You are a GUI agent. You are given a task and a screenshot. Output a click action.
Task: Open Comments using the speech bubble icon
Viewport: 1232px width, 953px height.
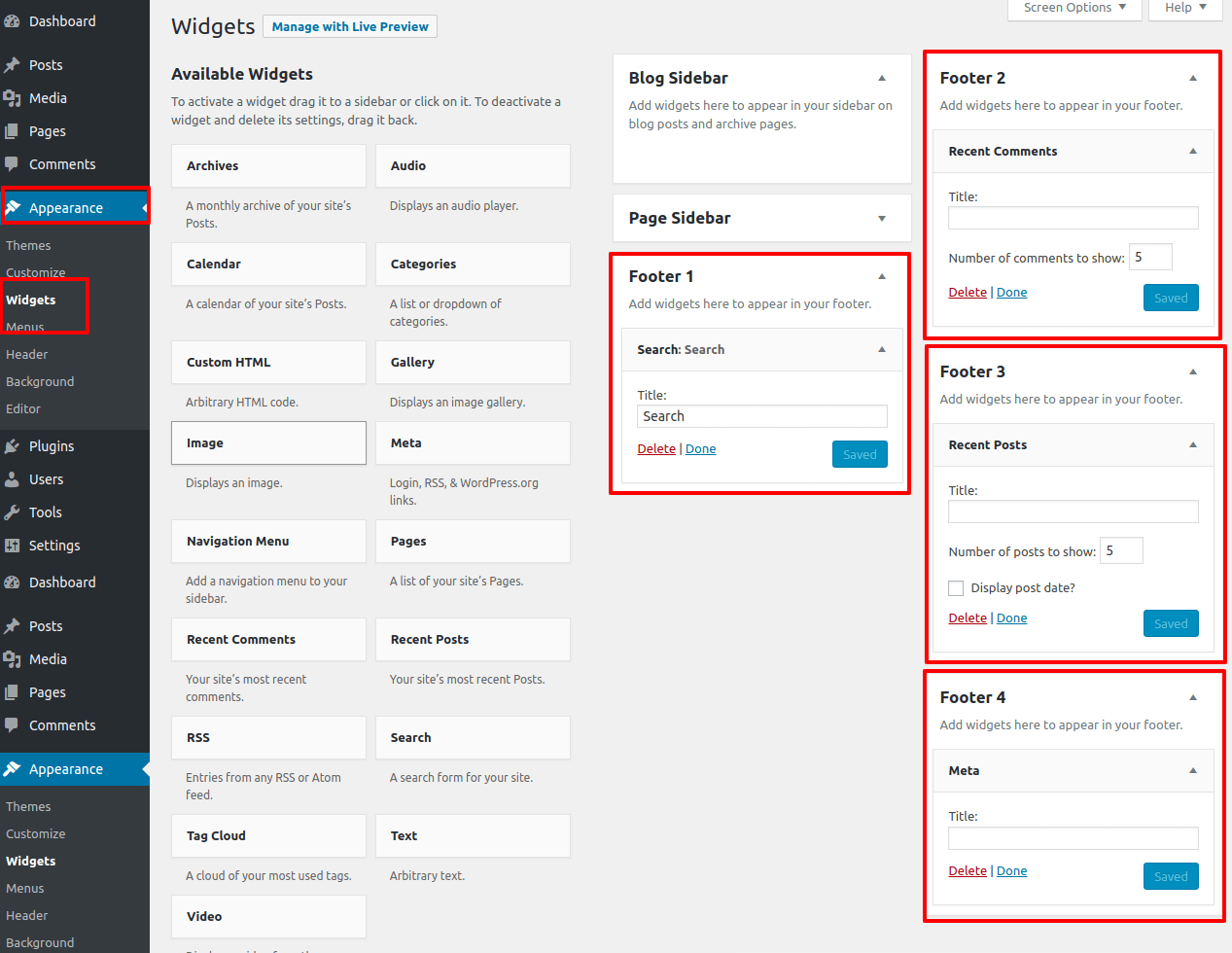(x=14, y=163)
